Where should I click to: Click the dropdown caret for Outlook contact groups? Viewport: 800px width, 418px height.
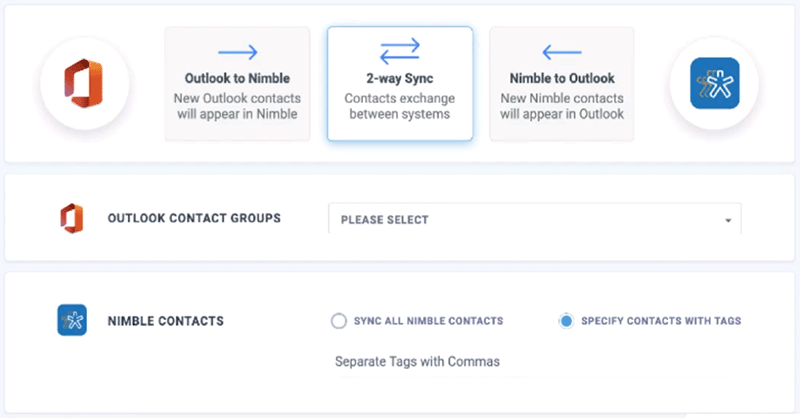pos(728,220)
